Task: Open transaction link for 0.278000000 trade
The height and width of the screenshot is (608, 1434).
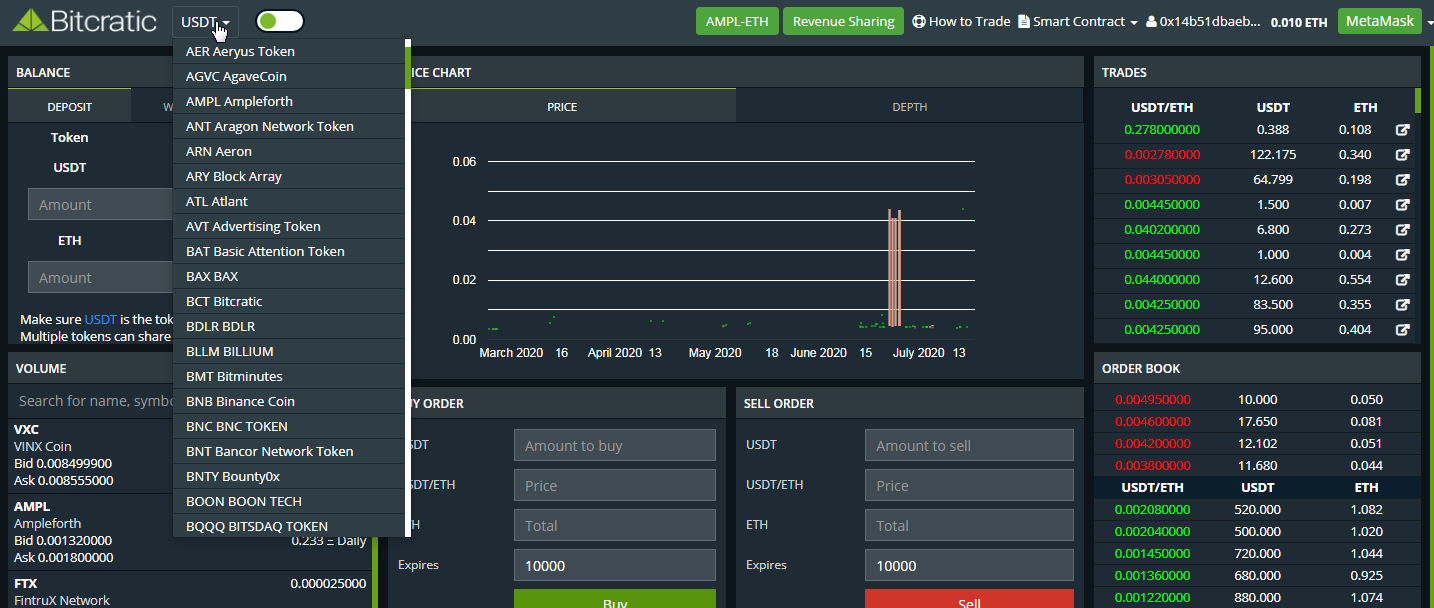Action: tap(1403, 130)
